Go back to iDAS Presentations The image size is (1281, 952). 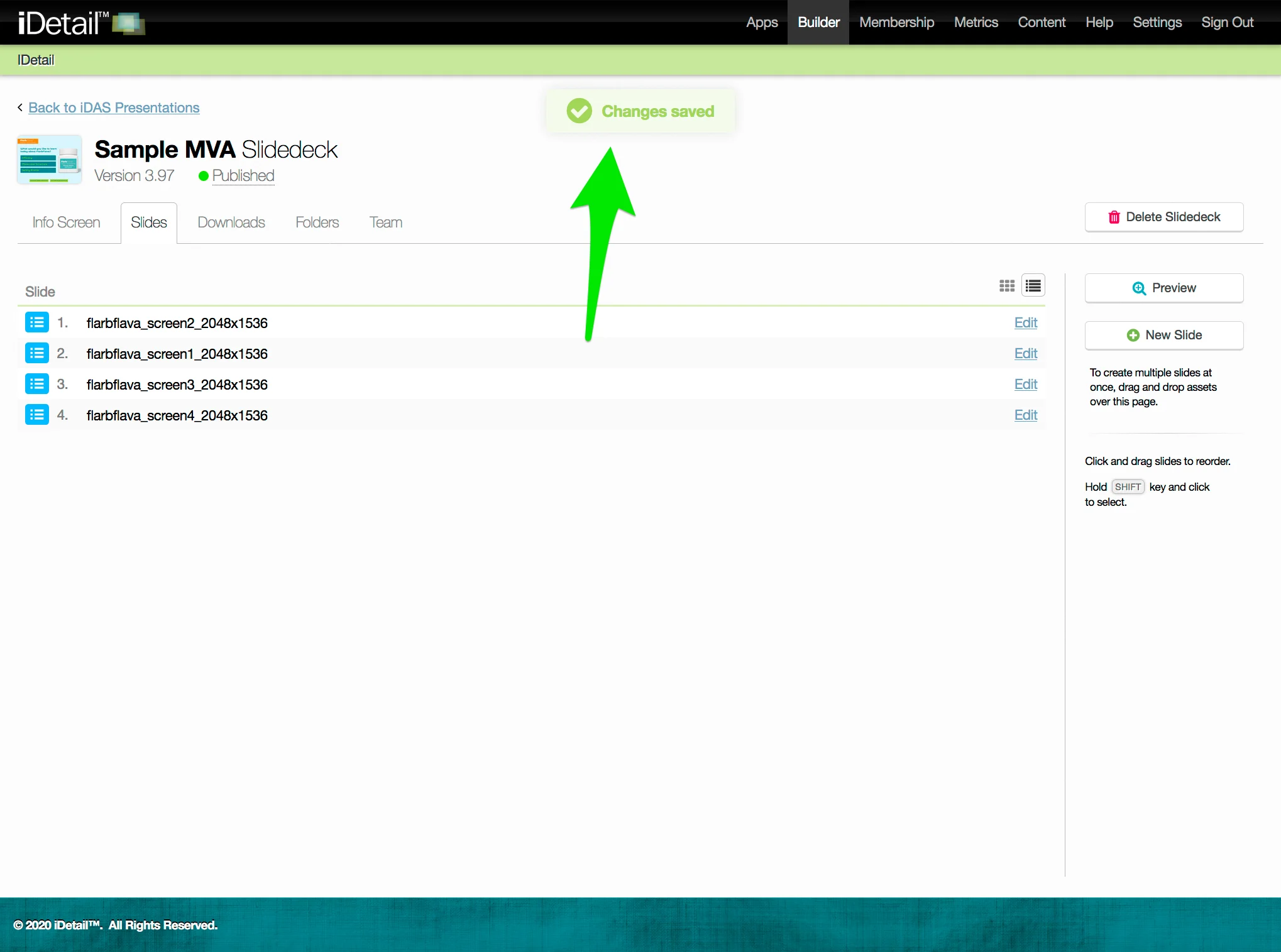(x=114, y=107)
